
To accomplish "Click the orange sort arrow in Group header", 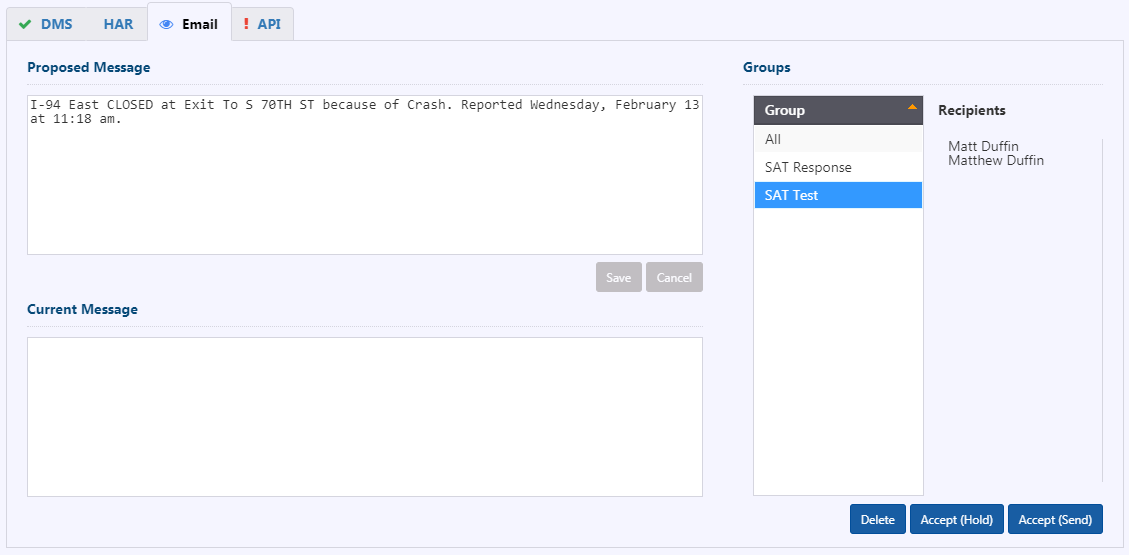I will [912, 107].
